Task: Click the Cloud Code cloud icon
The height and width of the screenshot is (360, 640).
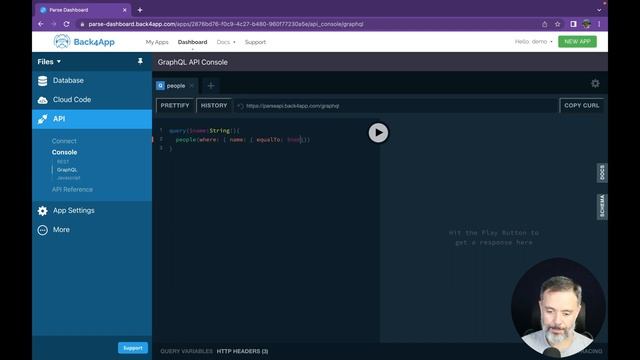Action: 42,100
